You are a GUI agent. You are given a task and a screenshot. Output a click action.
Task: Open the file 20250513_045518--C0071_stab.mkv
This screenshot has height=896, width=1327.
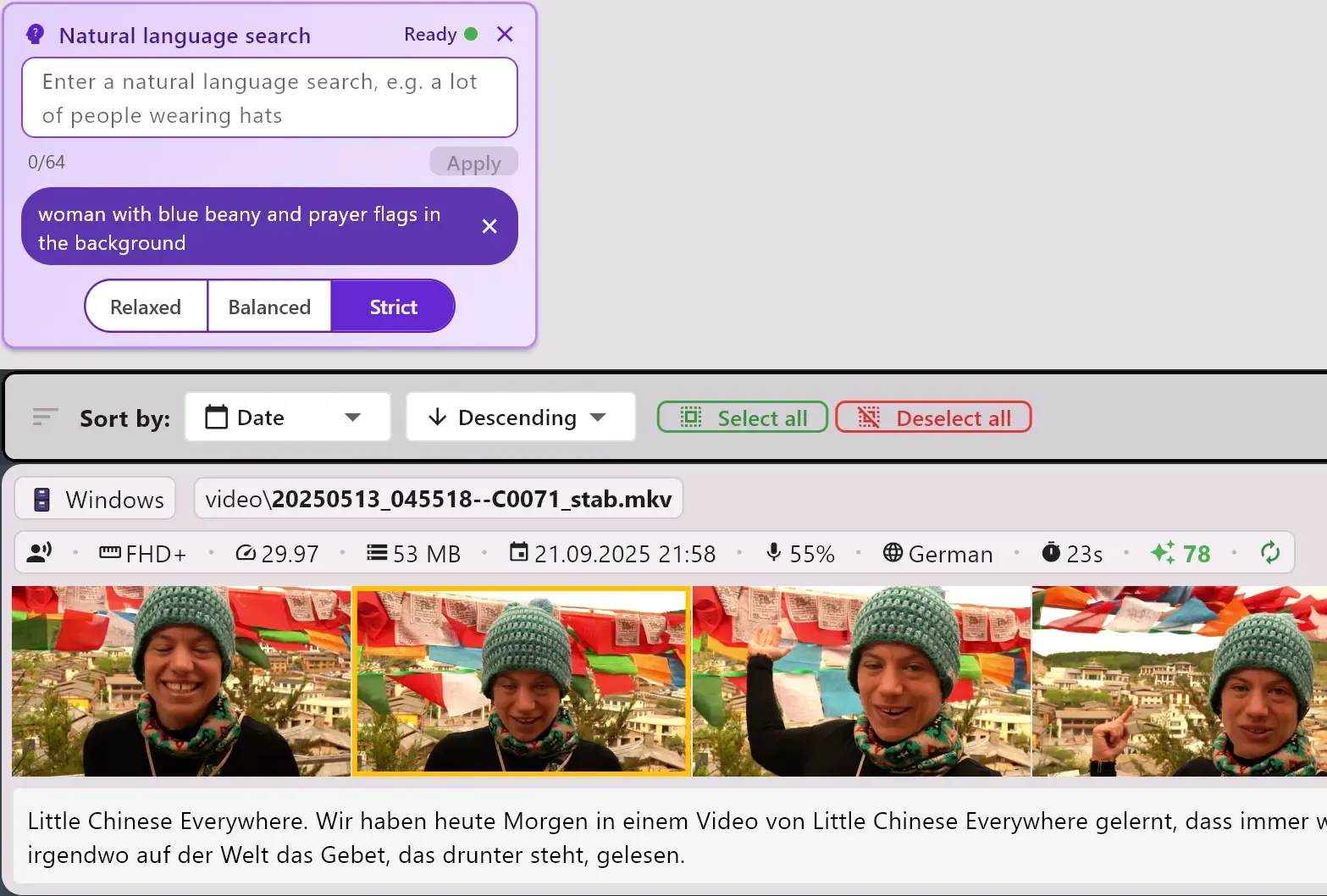(438, 498)
